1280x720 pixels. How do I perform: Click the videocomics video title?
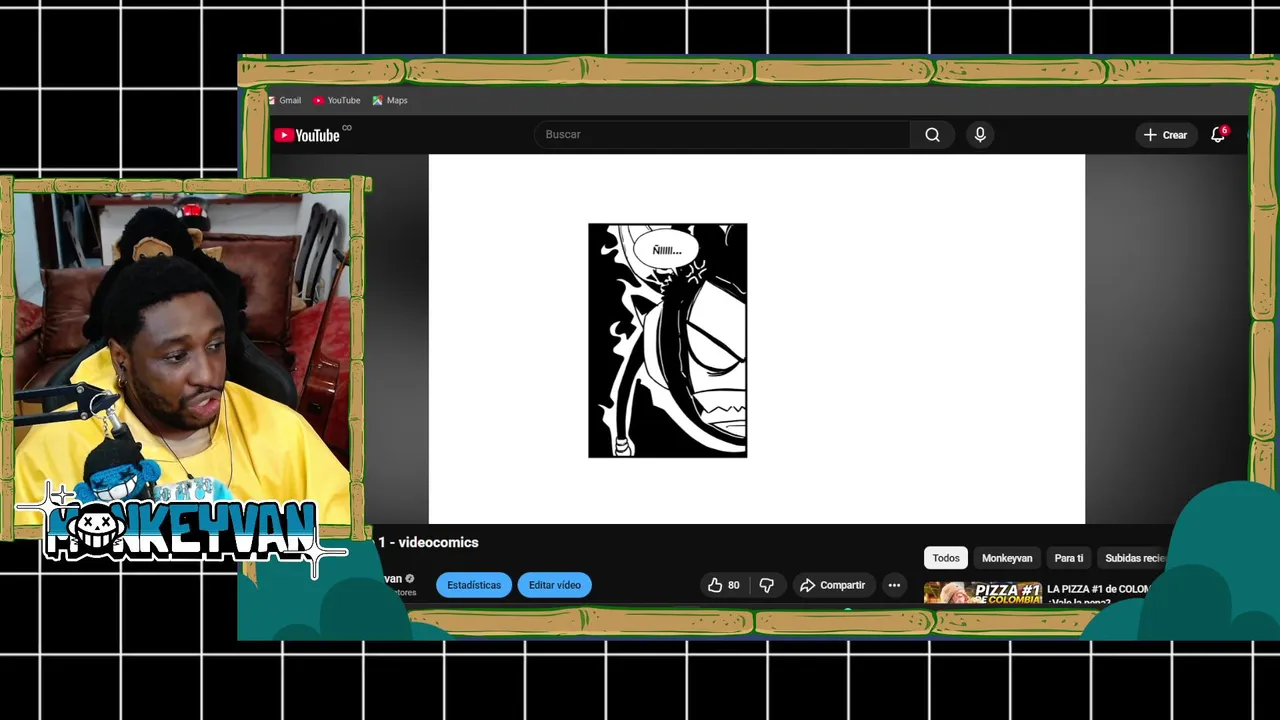coord(428,542)
